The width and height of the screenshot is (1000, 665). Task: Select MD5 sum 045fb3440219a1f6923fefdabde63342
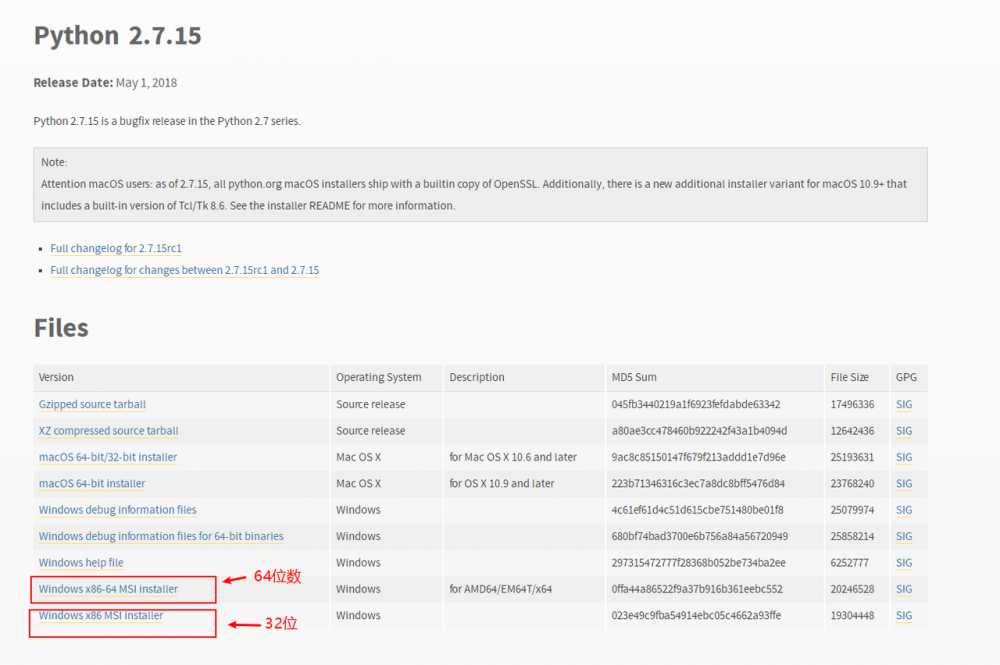696,404
